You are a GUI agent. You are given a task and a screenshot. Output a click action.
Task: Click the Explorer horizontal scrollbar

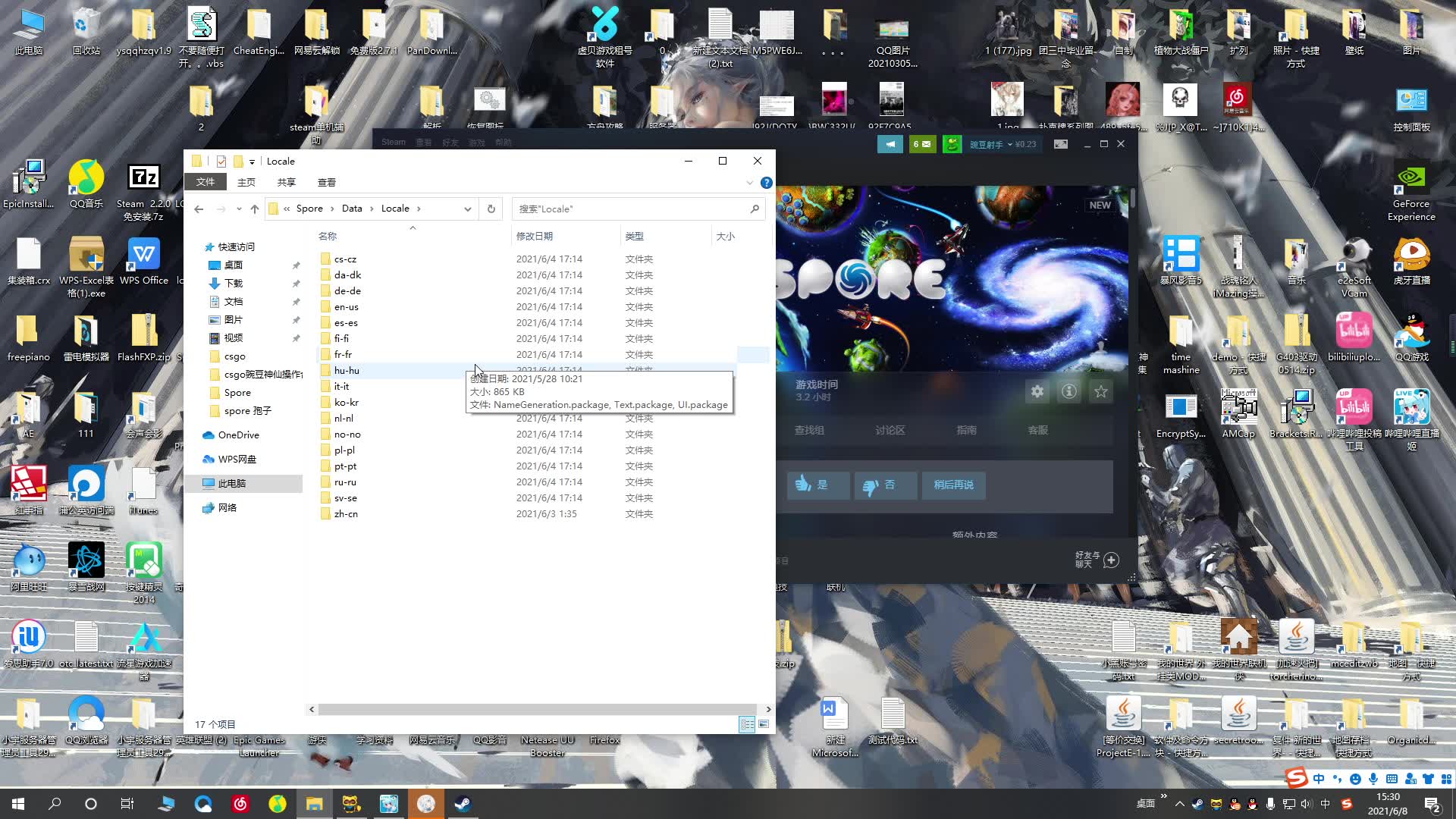pyautogui.click(x=537, y=709)
